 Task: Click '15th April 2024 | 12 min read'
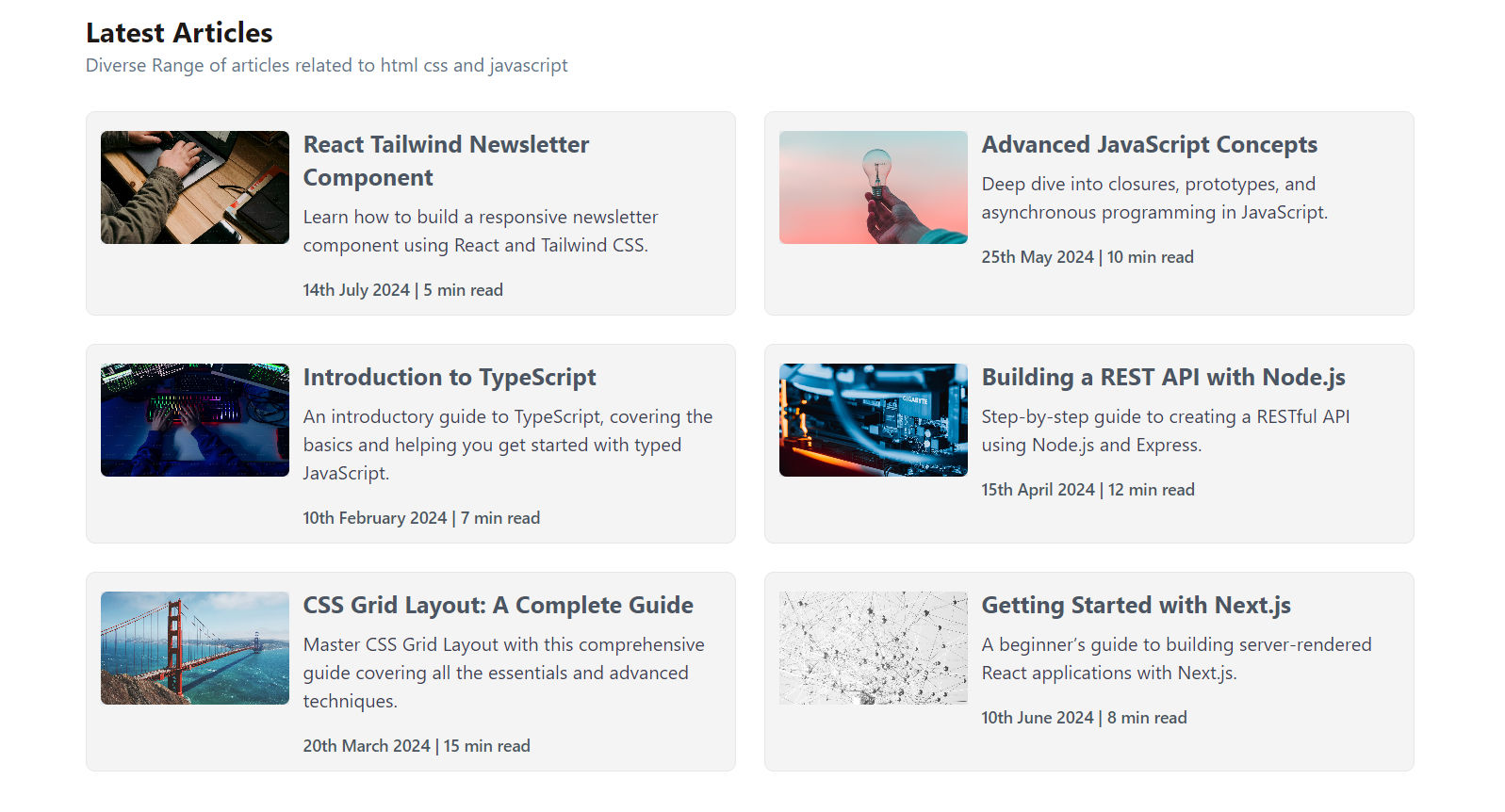click(1088, 490)
